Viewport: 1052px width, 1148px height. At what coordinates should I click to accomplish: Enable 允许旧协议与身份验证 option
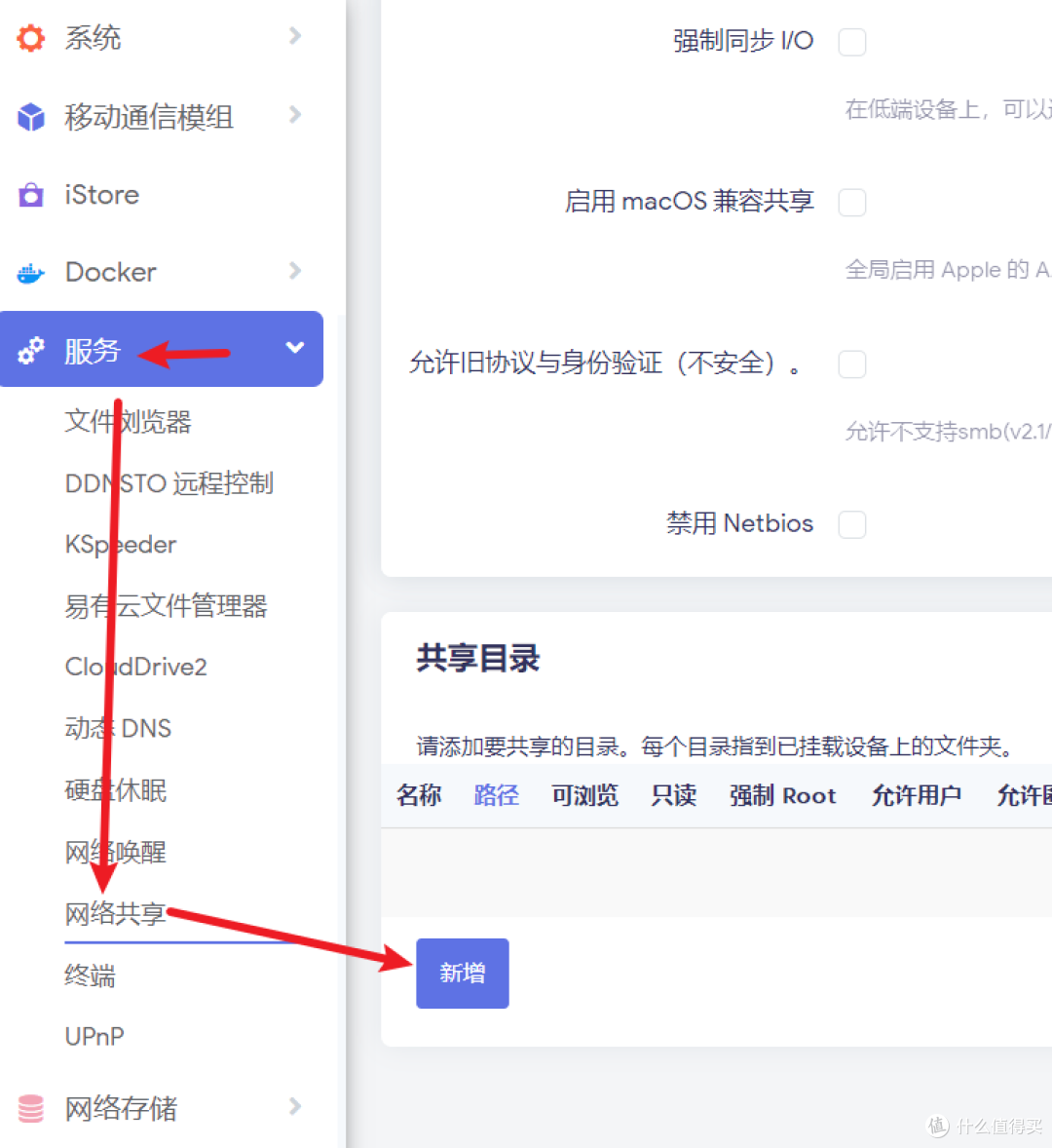pyautogui.click(x=852, y=364)
